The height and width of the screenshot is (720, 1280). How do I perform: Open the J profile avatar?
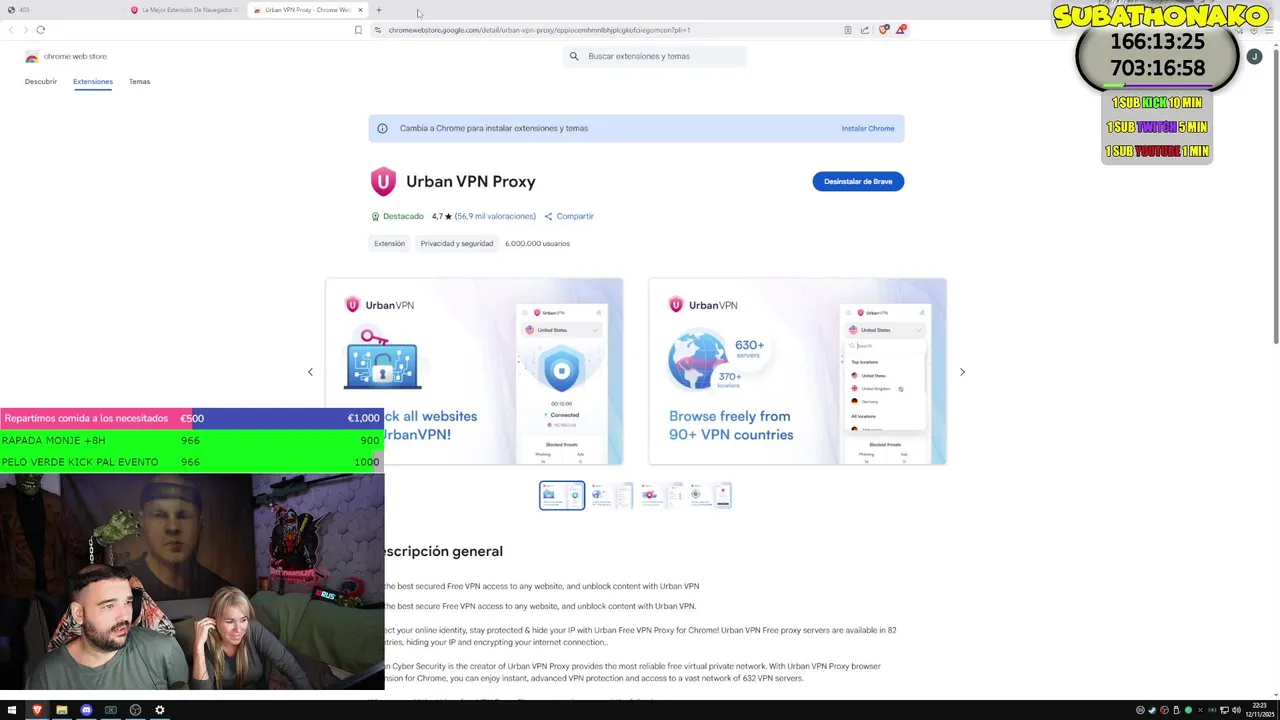click(1254, 57)
